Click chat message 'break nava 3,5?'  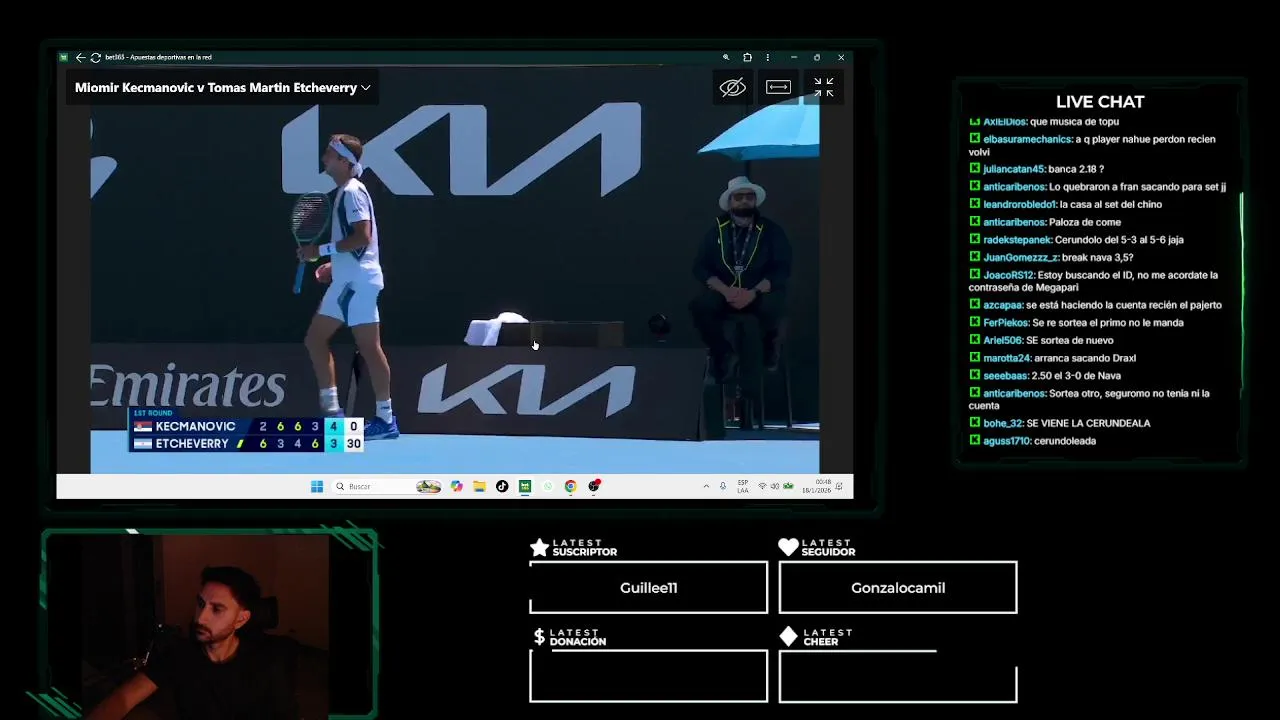[1097, 258]
